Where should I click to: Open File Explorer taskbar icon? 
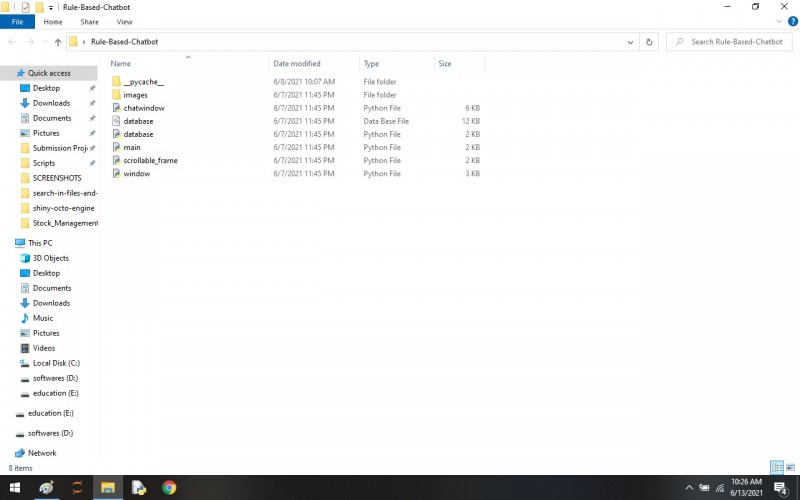pyautogui.click(x=108, y=488)
